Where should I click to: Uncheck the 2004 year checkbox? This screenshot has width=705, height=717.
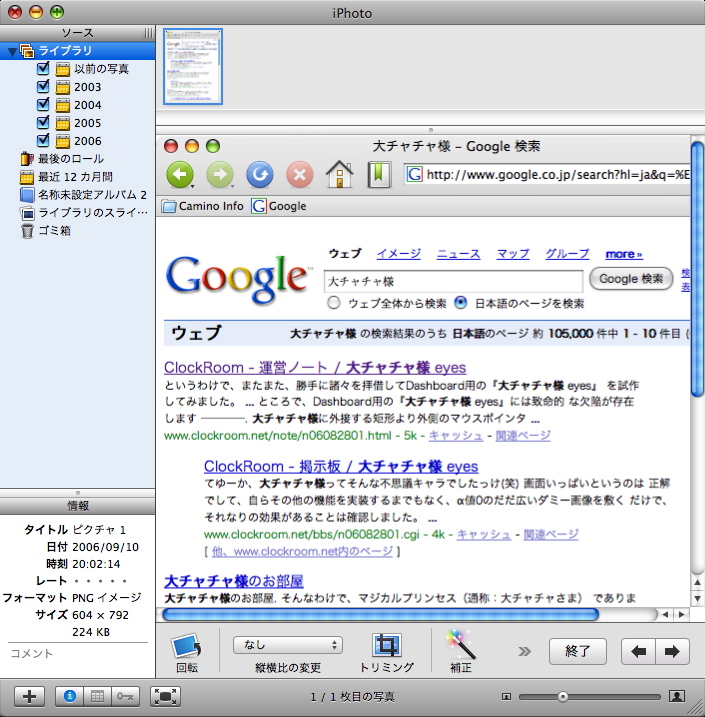click(43, 104)
